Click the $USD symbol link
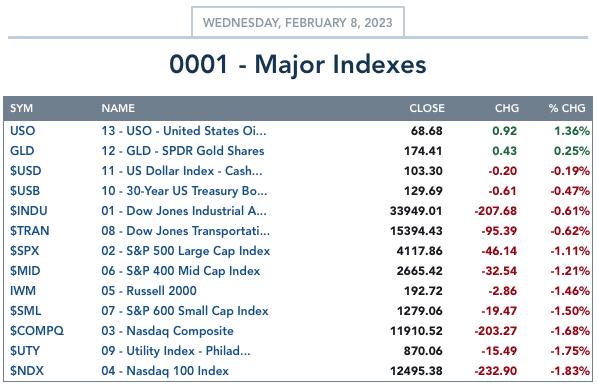The height and width of the screenshot is (388, 598). click(x=26, y=171)
